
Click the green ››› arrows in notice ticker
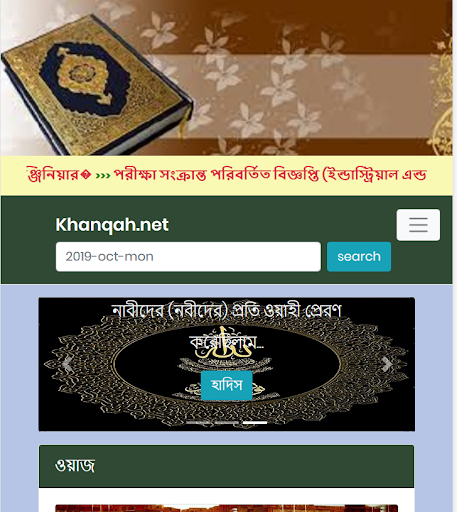tap(103, 175)
